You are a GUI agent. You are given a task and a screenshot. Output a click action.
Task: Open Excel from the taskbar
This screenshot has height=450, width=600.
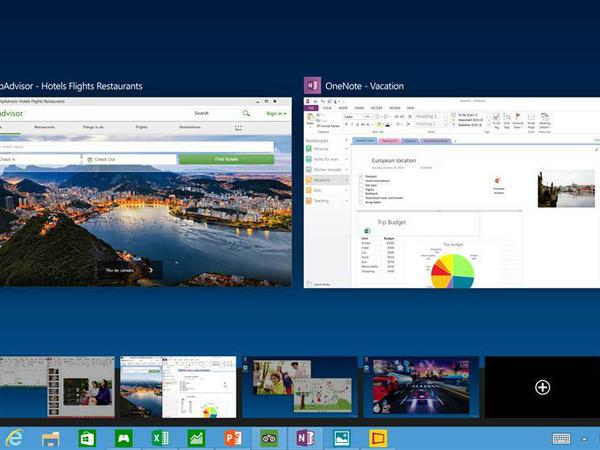click(160, 439)
